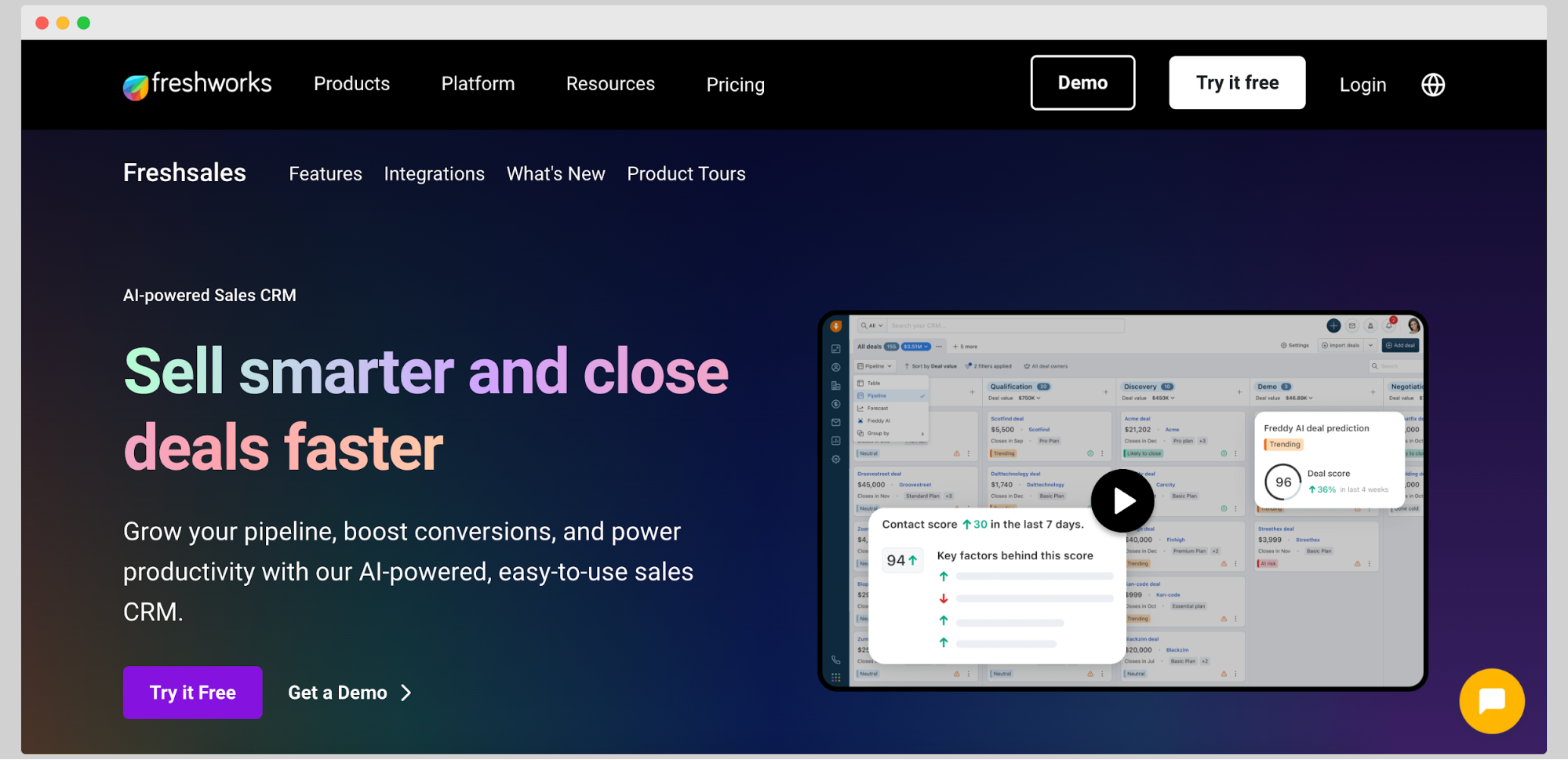Expand the Discovery deal value $450K dropdown
Viewport: 1568px width, 760px height.
tap(1162, 398)
